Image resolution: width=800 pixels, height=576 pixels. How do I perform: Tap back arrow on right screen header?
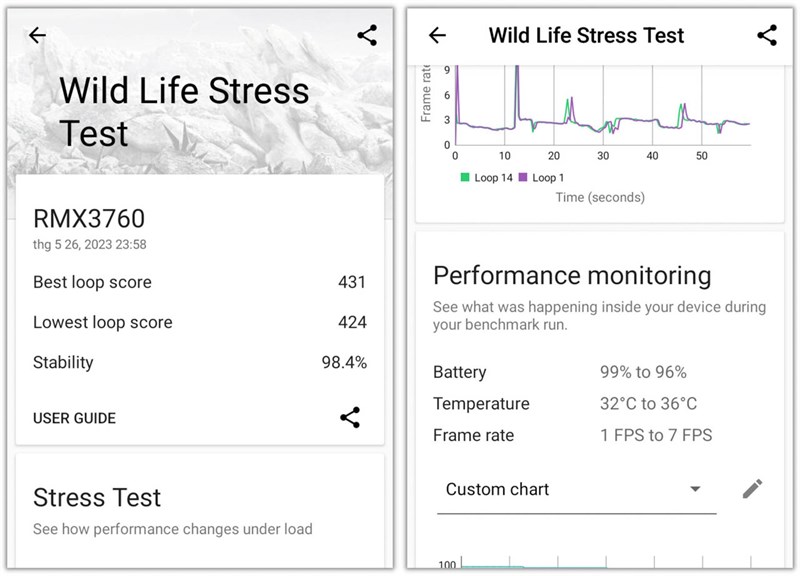pos(437,36)
